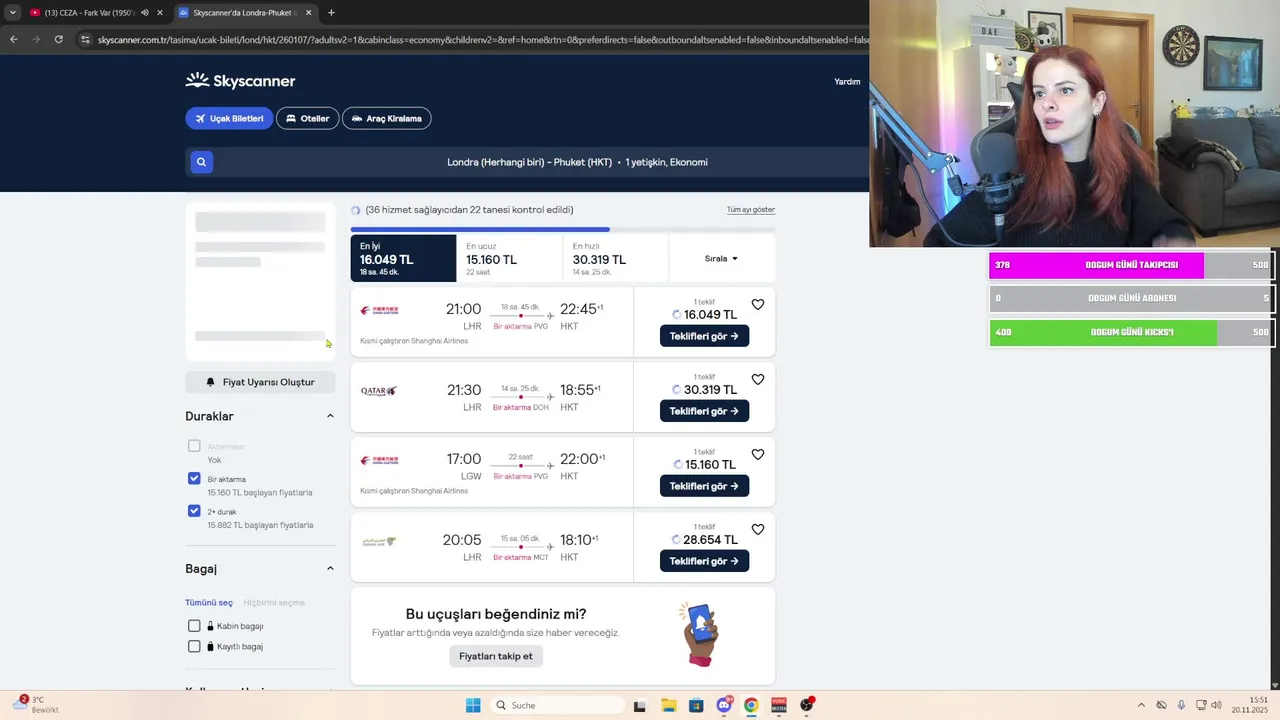Click the Skyscanner logo
Viewport: 1280px width, 720px height.
pos(240,81)
